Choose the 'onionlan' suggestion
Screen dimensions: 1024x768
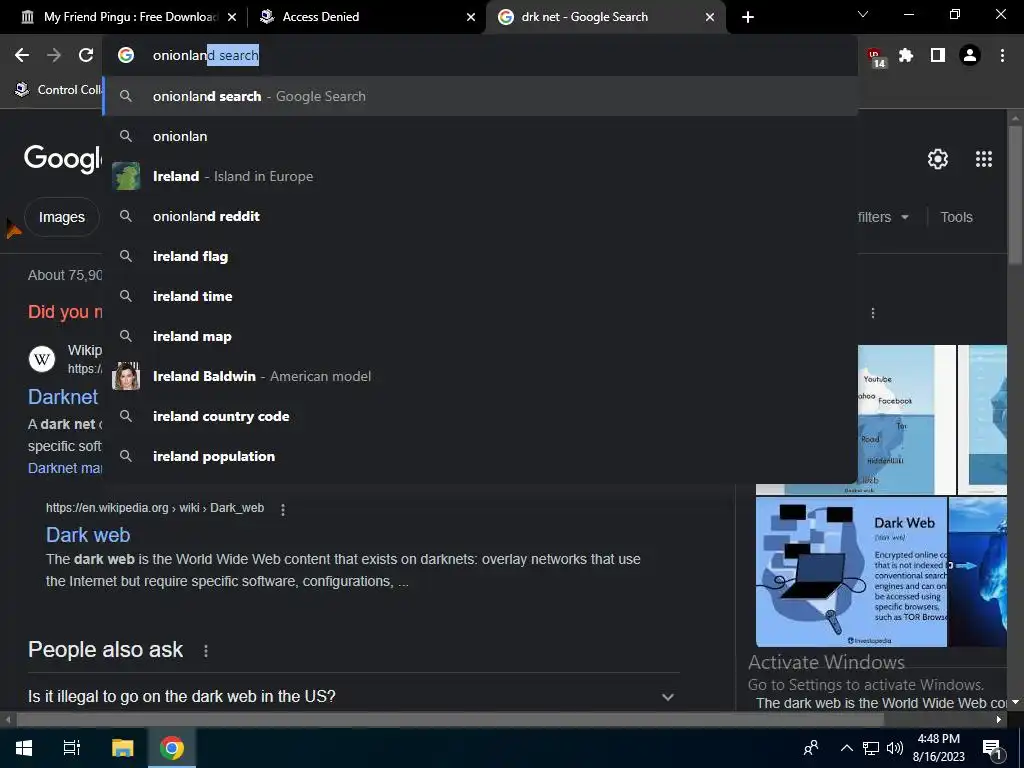[x=480, y=136]
